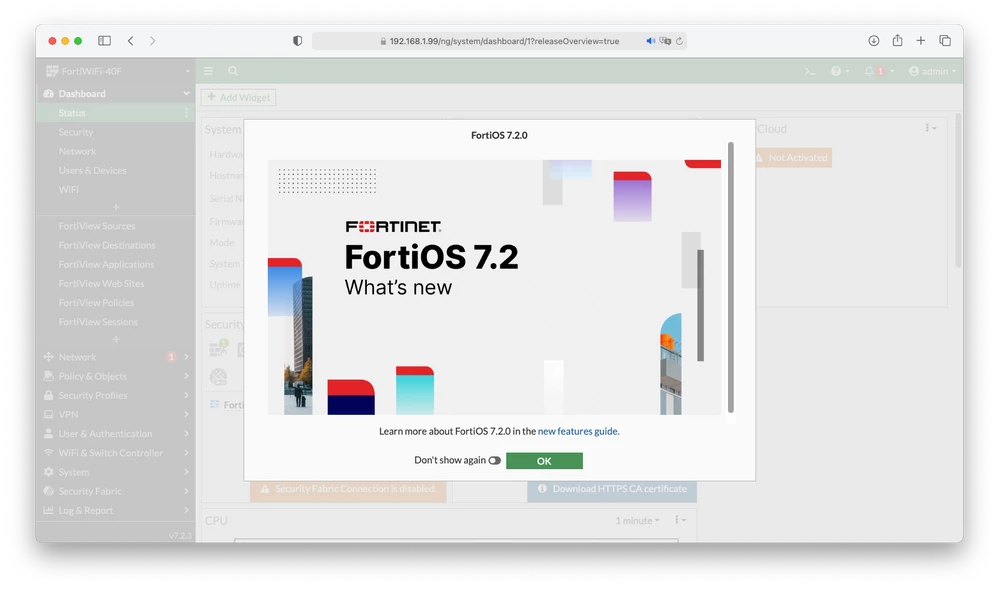This screenshot has width=999, height=590.
Task: Open FortiView Applications
Action: click(x=106, y=264)
